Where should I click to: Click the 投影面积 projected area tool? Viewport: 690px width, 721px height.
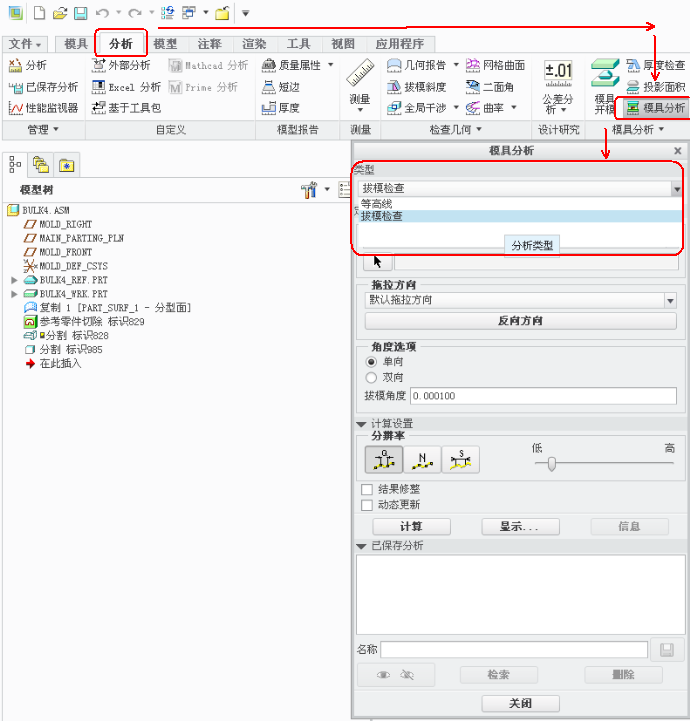(x=656, y=86)
